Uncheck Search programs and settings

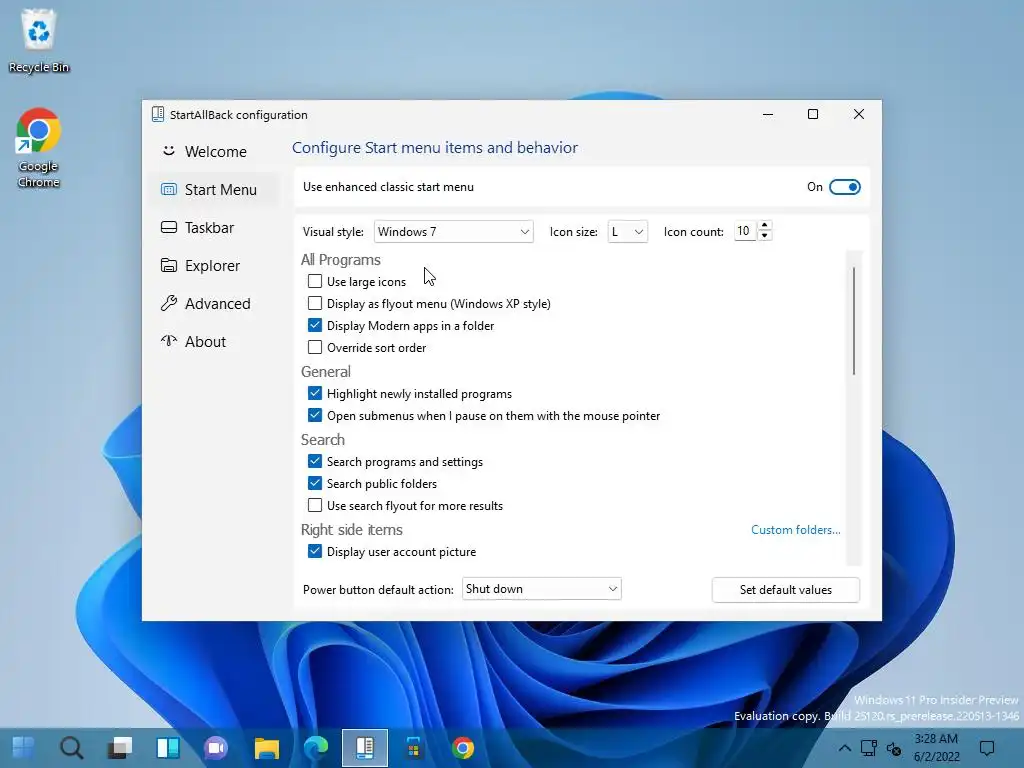coord(315,461)
